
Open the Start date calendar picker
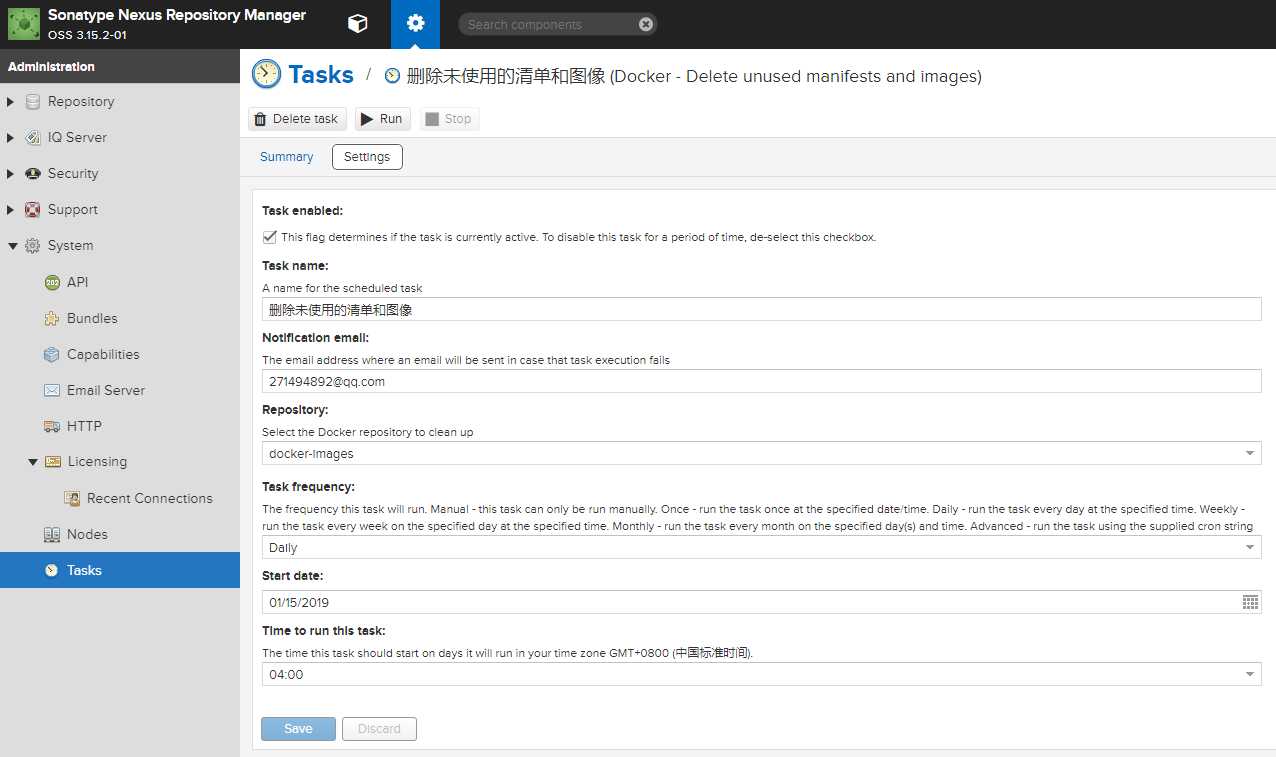pos(1250,602)
